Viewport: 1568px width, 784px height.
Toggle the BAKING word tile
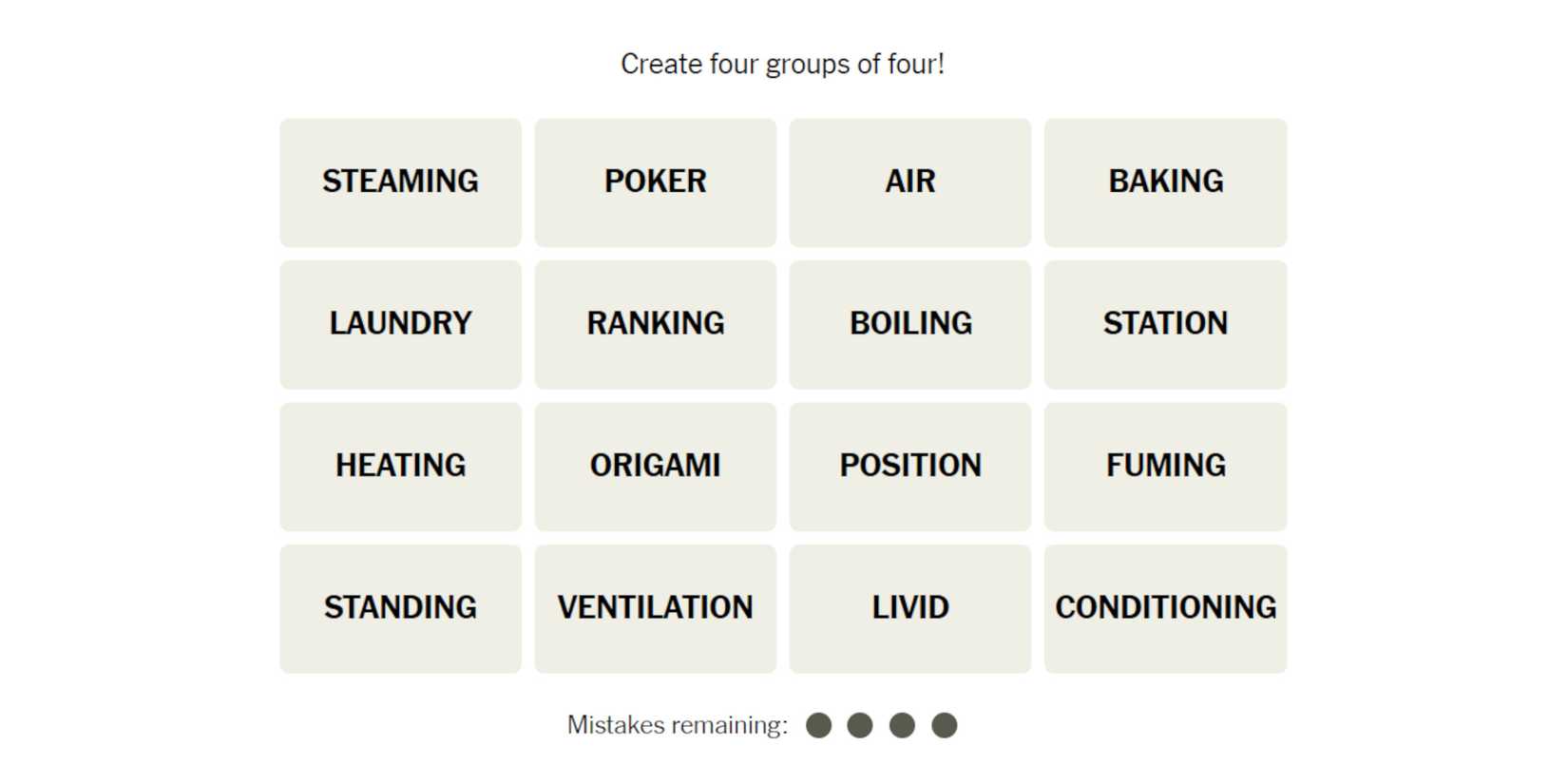[1165, 182]
